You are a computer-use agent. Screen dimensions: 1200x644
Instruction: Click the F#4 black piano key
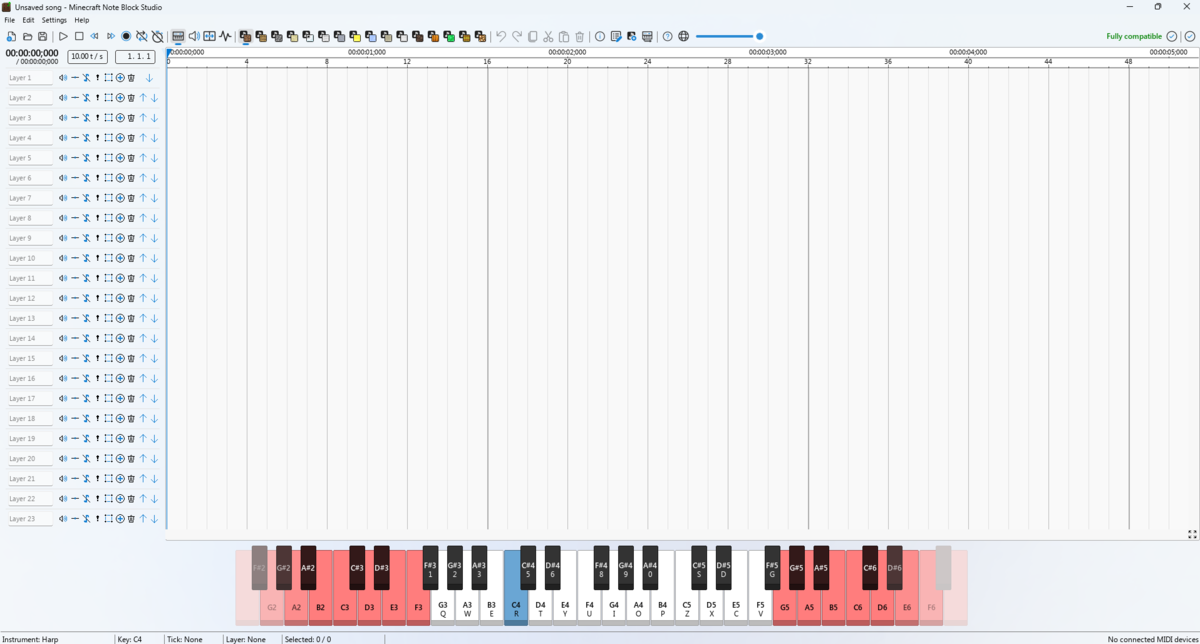pos(601,567)
